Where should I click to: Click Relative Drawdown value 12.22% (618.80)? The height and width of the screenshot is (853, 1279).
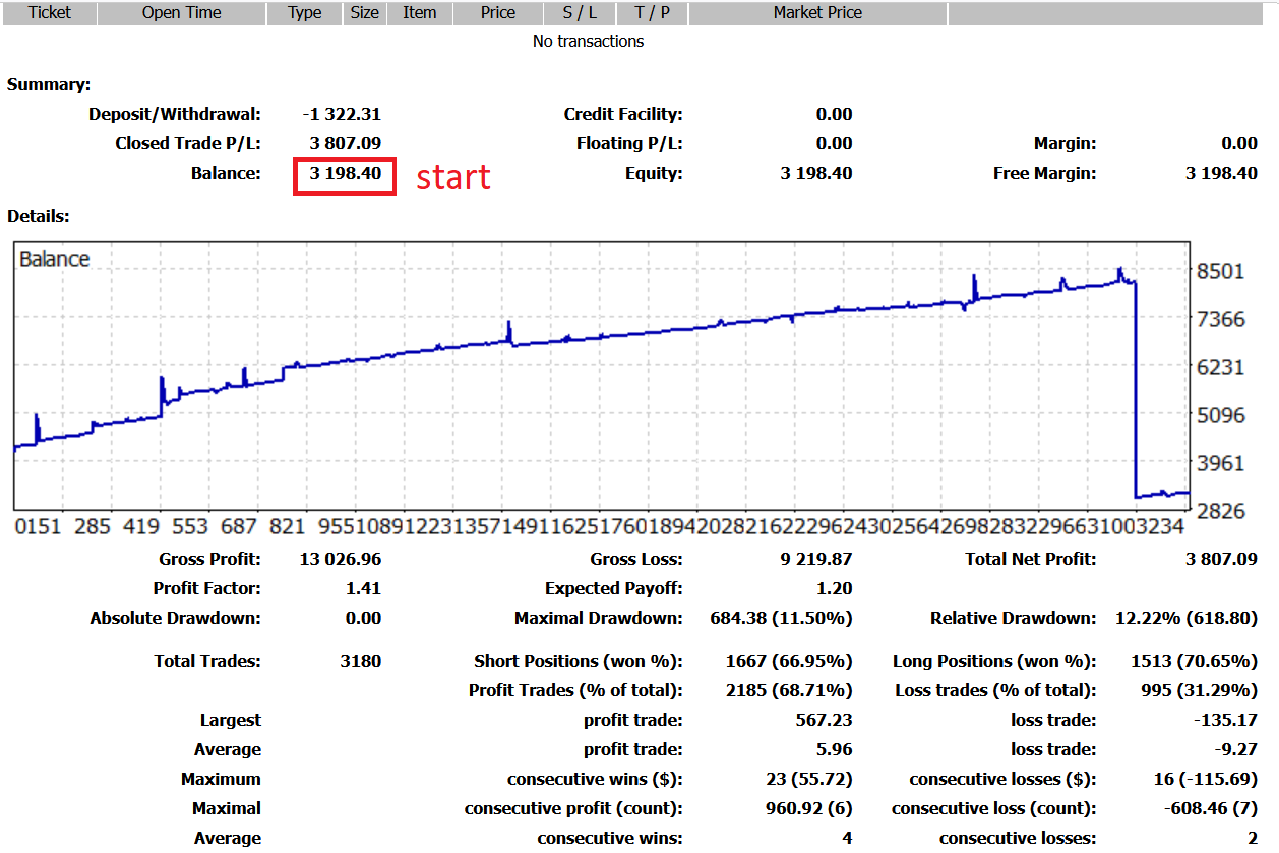coord(1186,619)
